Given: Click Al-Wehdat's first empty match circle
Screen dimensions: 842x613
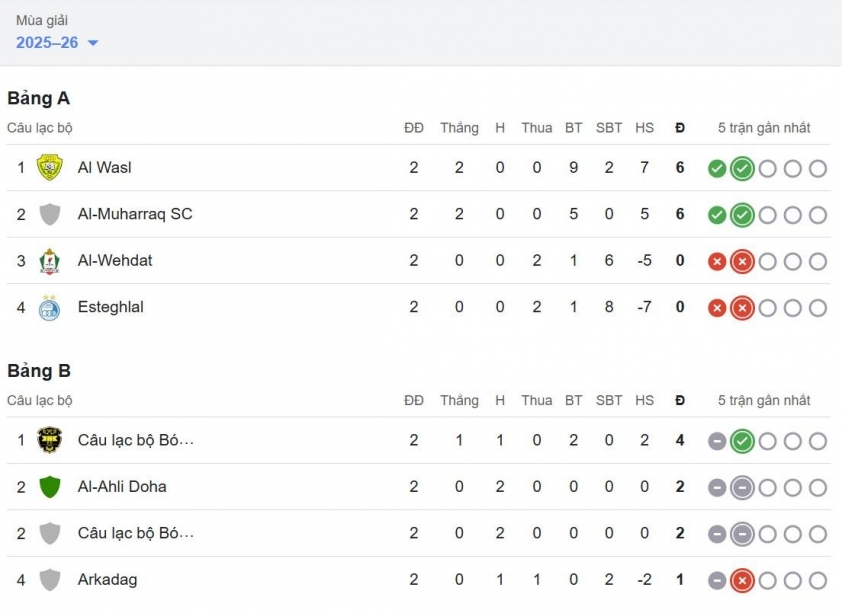Looking at the screenshot, I should (767, 261).
